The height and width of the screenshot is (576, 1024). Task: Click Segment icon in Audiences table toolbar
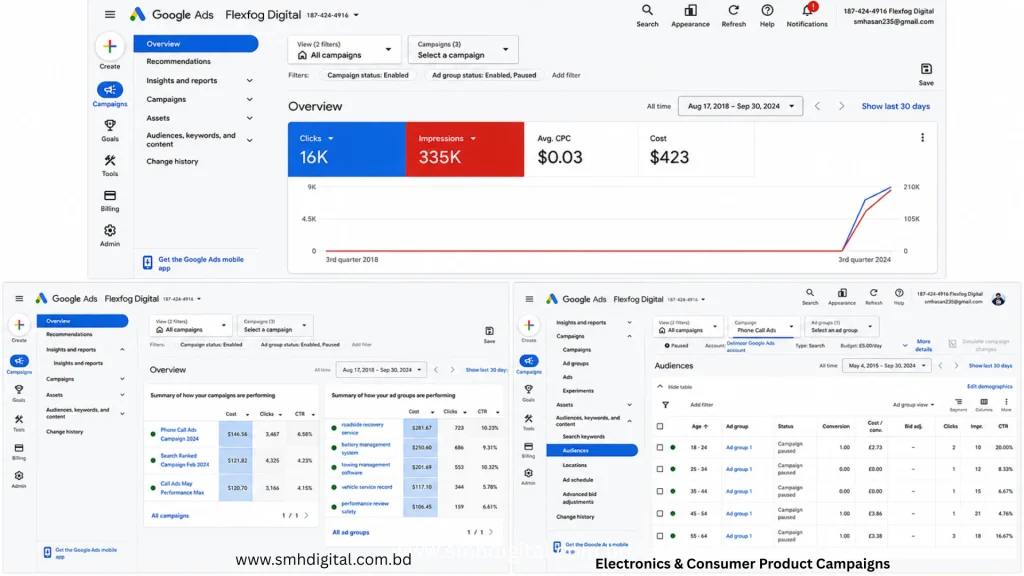[x=958, y=402]
